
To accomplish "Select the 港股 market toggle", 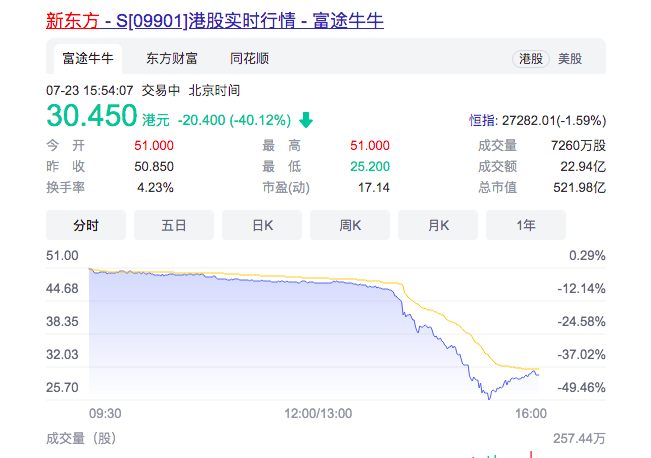I will tap(531, 59).
